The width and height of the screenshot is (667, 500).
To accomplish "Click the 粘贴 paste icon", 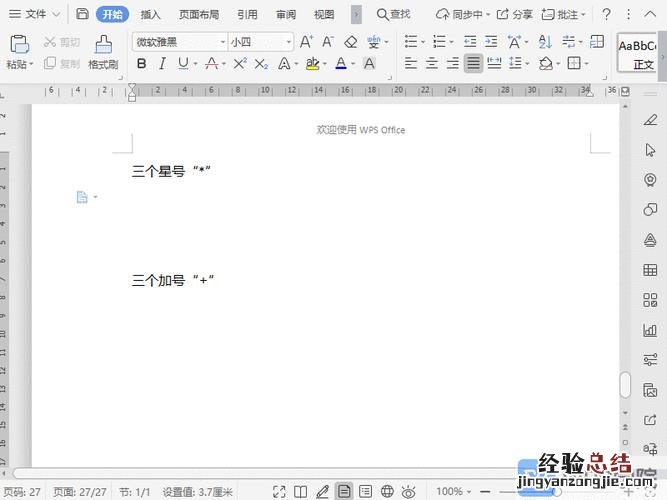I will [19, 44].
